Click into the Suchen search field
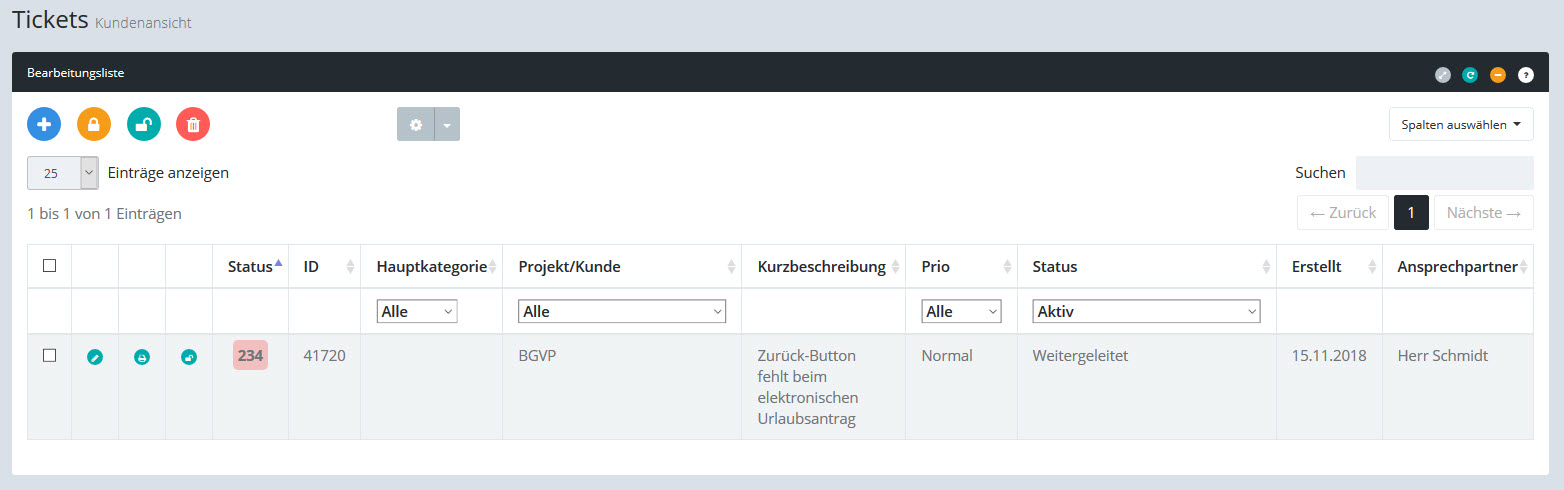1564x490 pixels. pos(1444,173)
